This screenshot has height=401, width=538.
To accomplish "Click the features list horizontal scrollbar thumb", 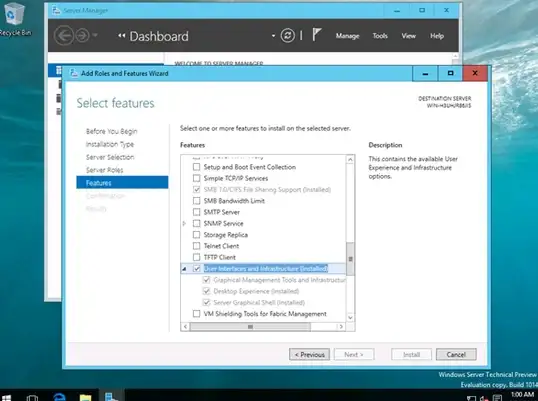I will 250,327.
